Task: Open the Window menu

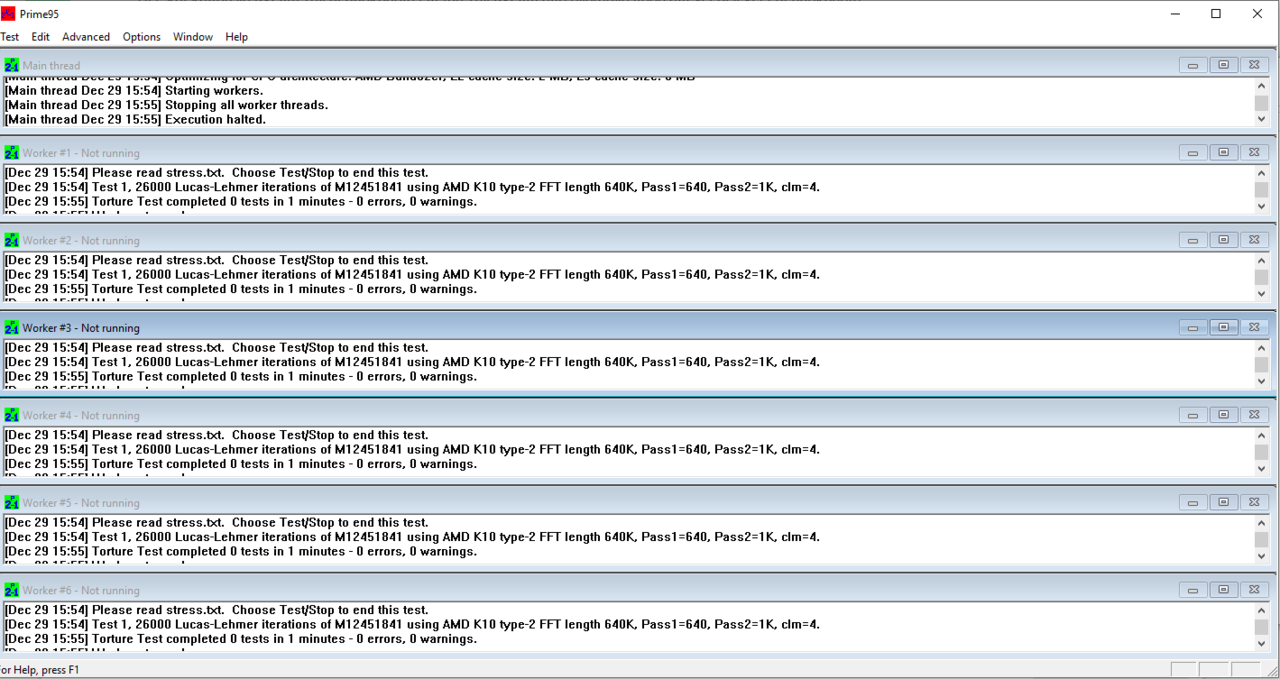Action: click(x=193, y=37)
